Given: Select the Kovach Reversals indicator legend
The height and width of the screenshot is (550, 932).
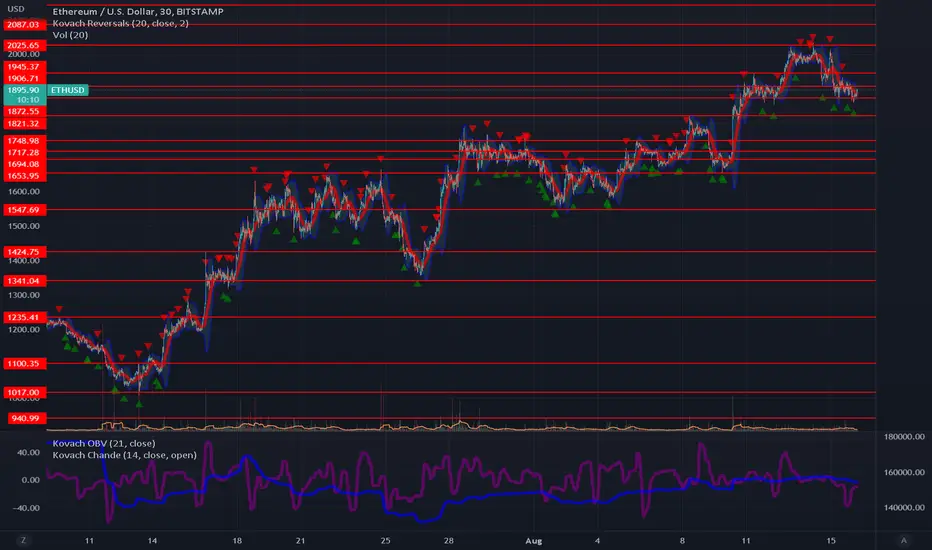Looking at the screenshot, I should (121, 23).
